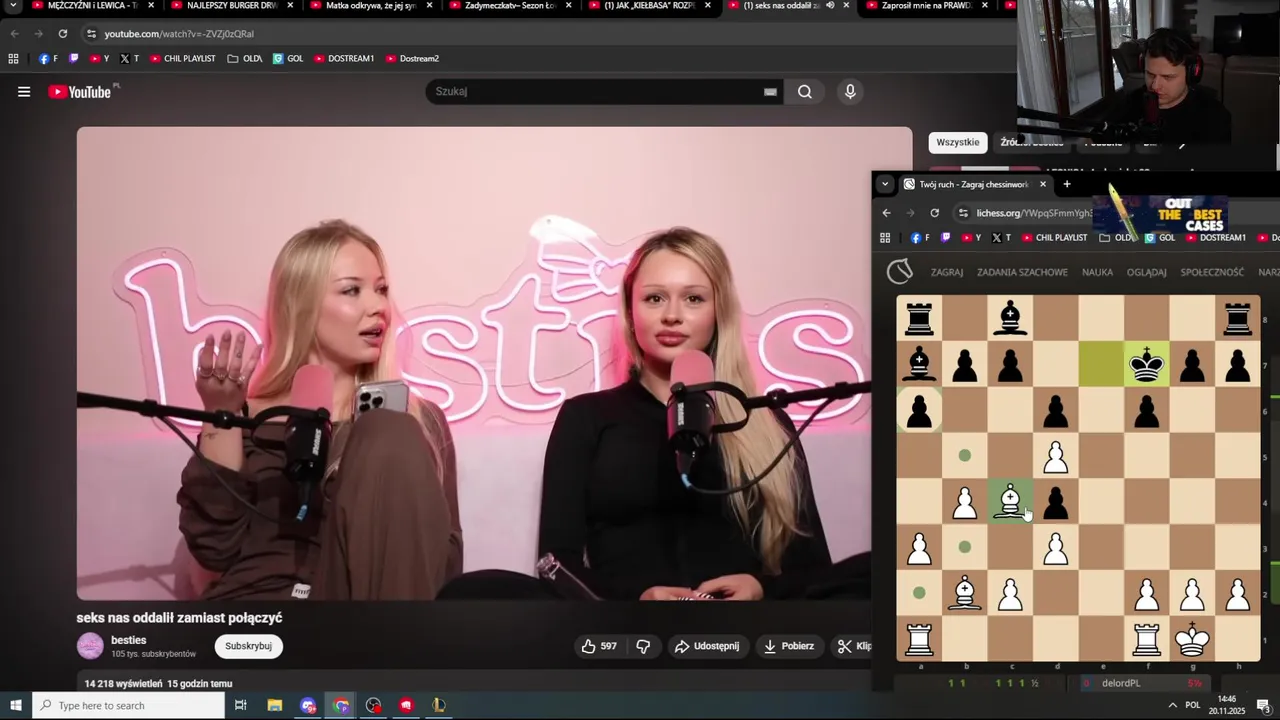
Task: Go back in the YouTube browser window
Action: point(14,34)
